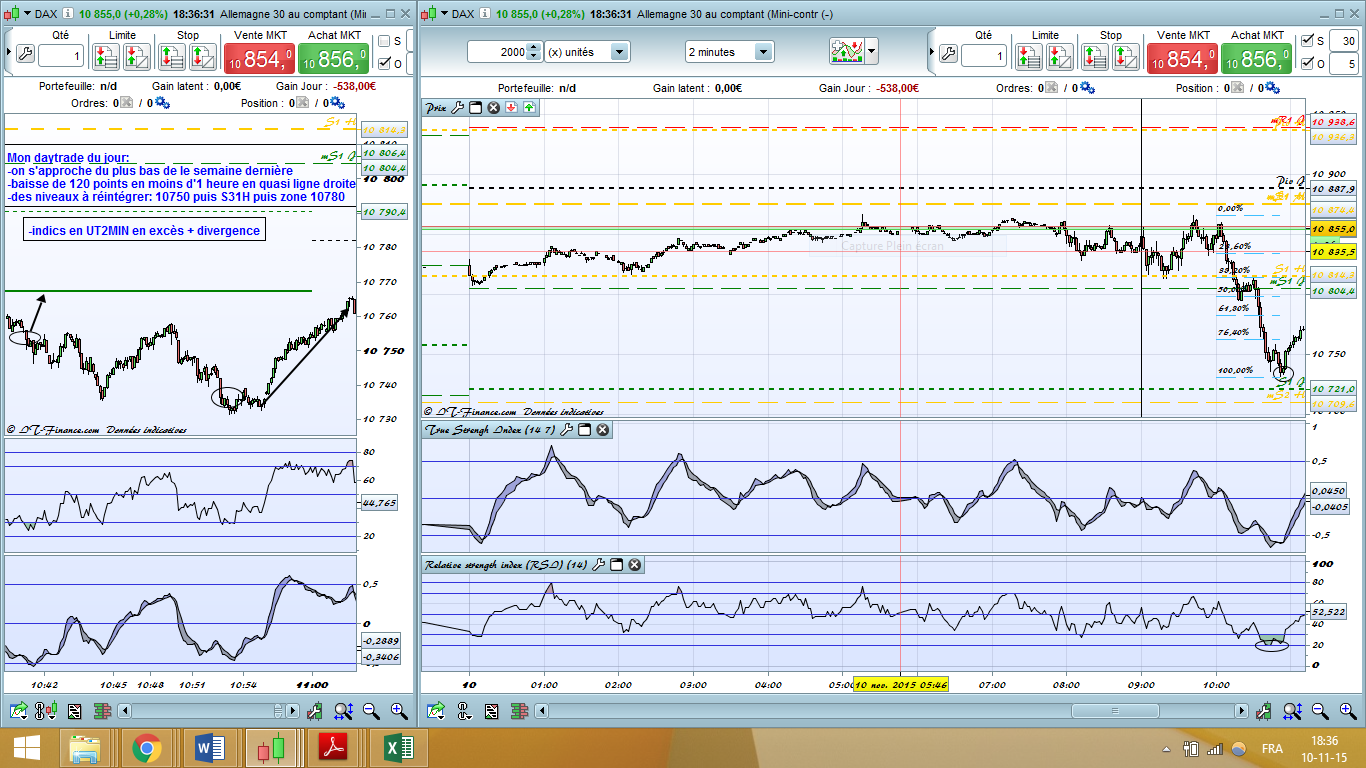Screen dimensions: 1366x768
Task: Click the red down arrow icon in the Prix toolbar
Action: coord(510,108)
